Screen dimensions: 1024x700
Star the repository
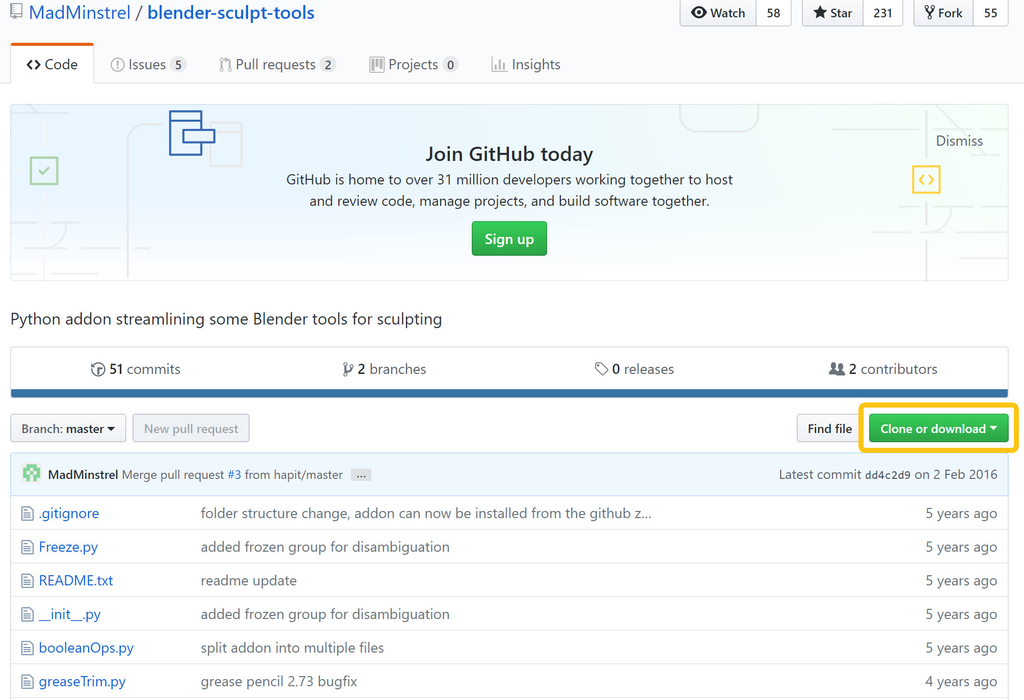pos(833,13)
